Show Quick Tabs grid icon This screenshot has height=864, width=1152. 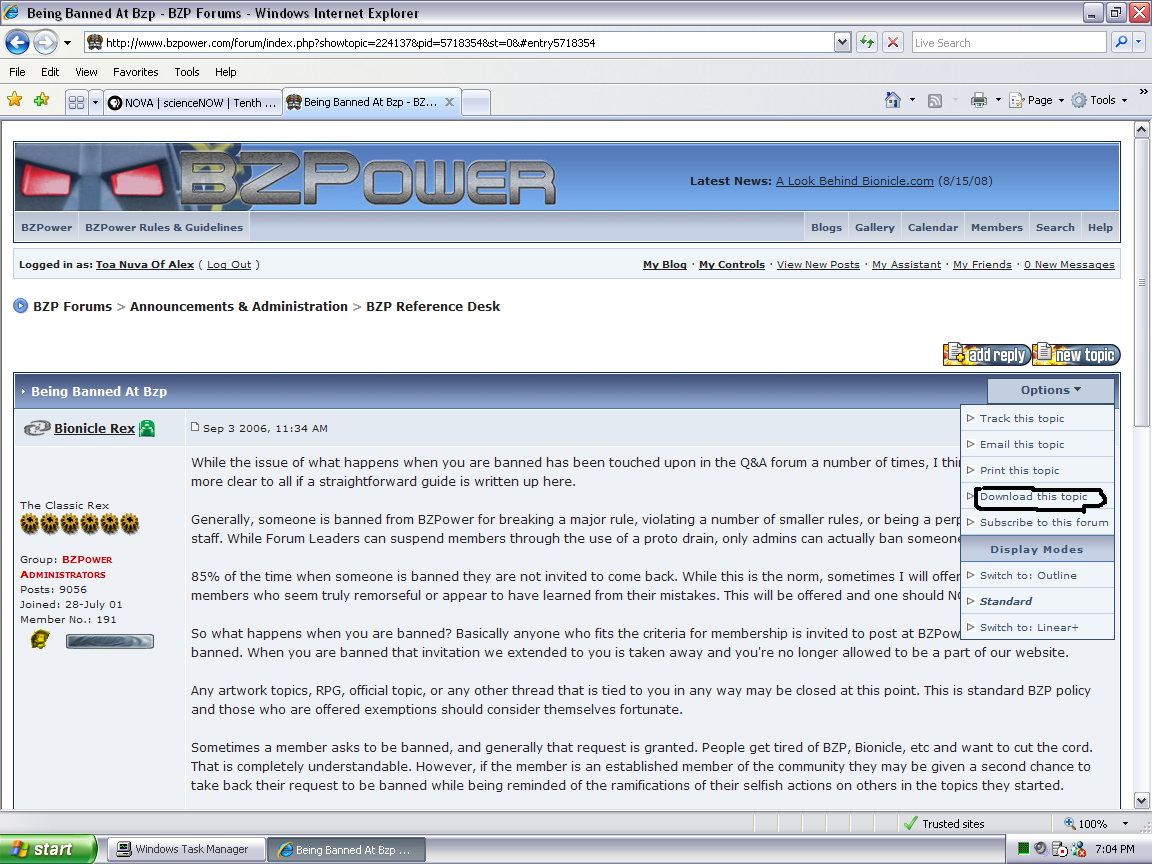[x=76, y=102]
